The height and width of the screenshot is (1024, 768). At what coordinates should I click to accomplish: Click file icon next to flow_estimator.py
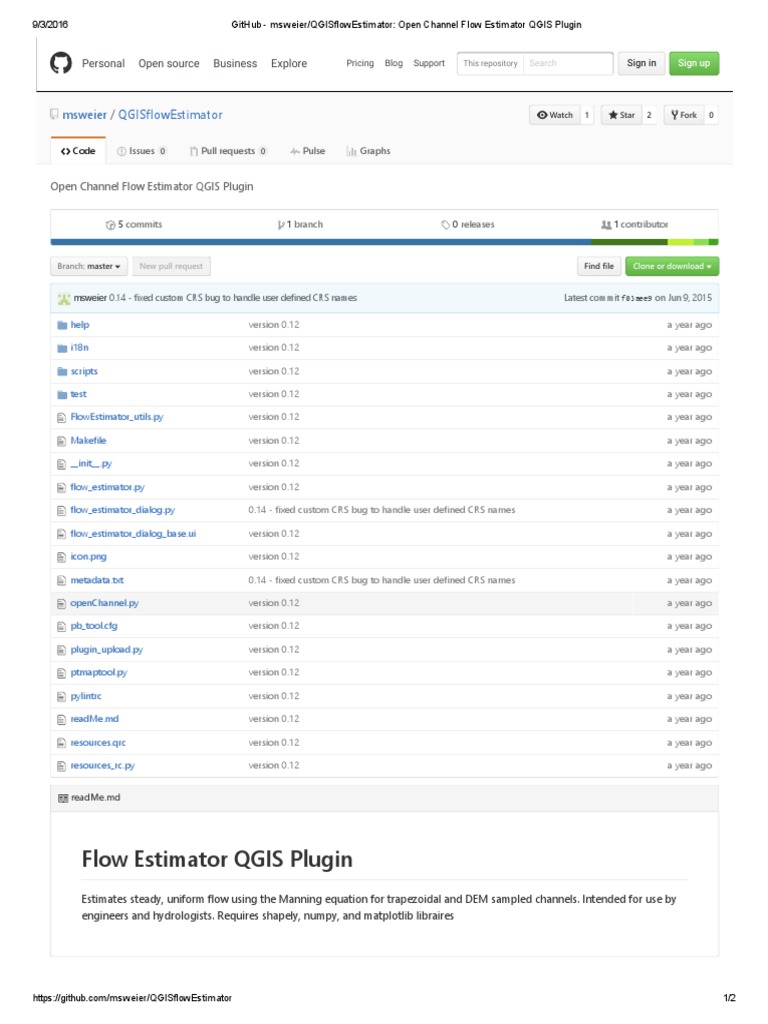(61, 487)
